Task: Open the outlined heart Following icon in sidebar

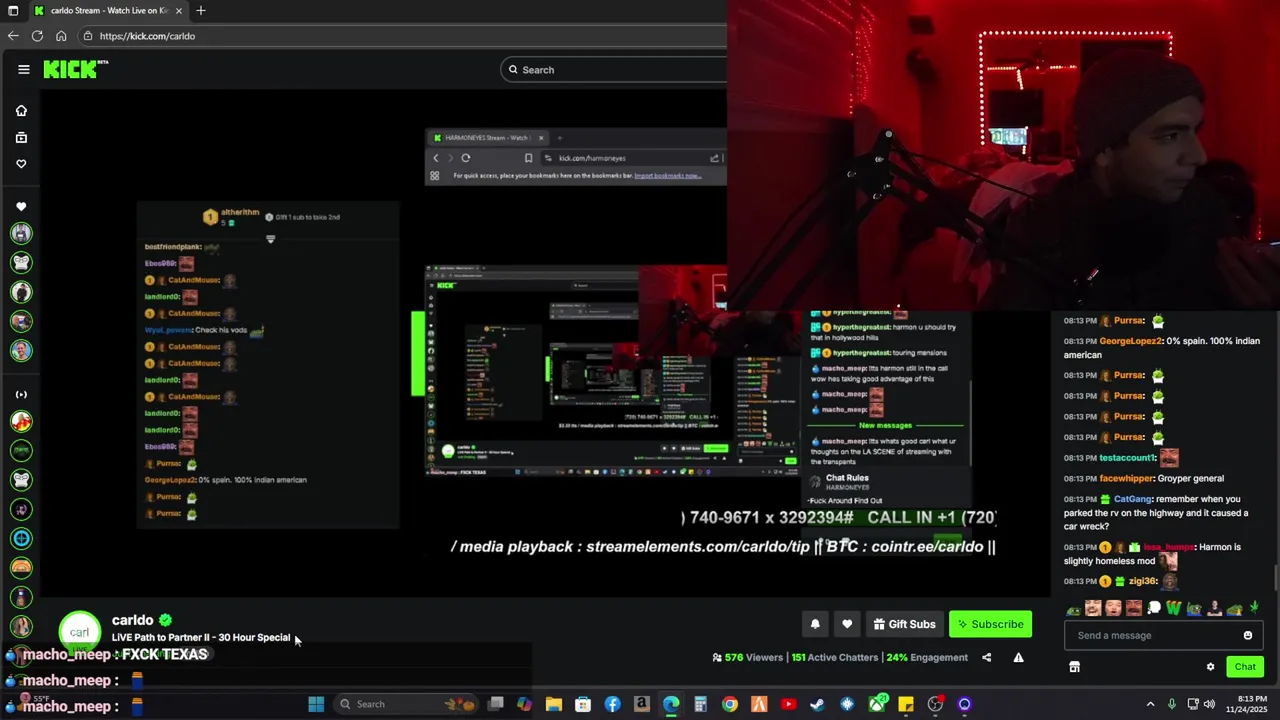Action: tap(21, 163)
